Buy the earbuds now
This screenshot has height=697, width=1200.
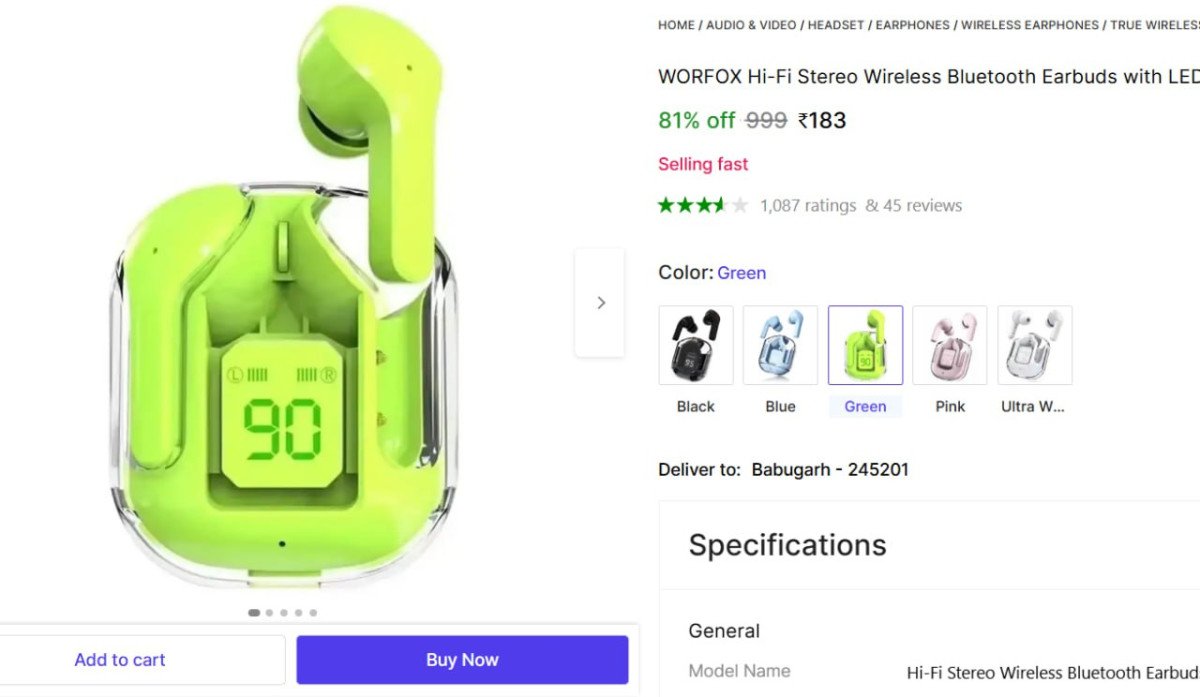462,660
